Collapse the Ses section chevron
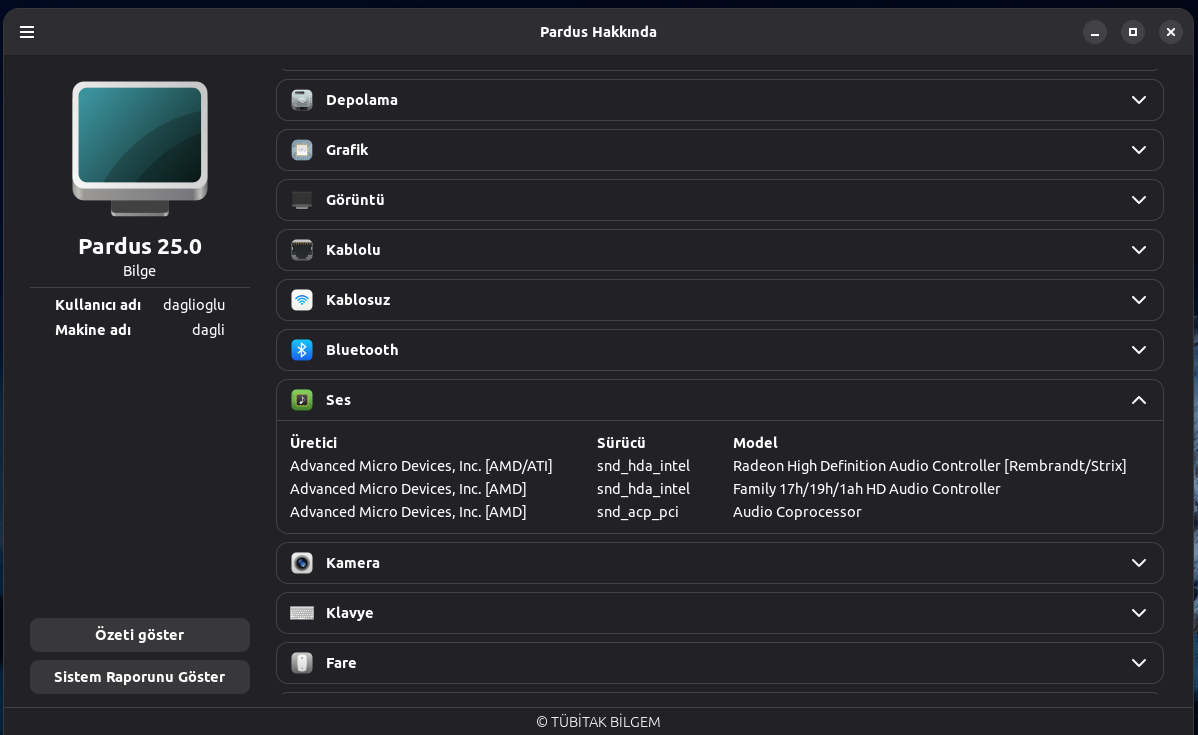The width and height of the screenshot is (1198, 735). [x=1138, y=400]
